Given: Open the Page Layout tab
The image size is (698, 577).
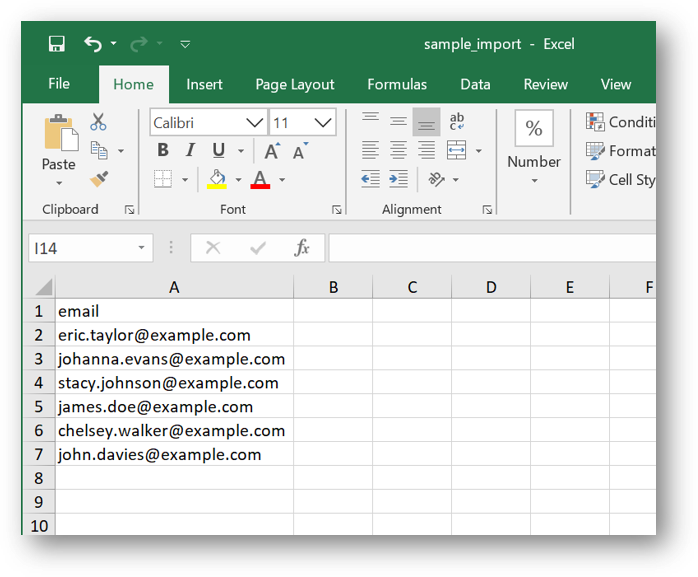Looking at the screenshot, I should tap(295, 84).
